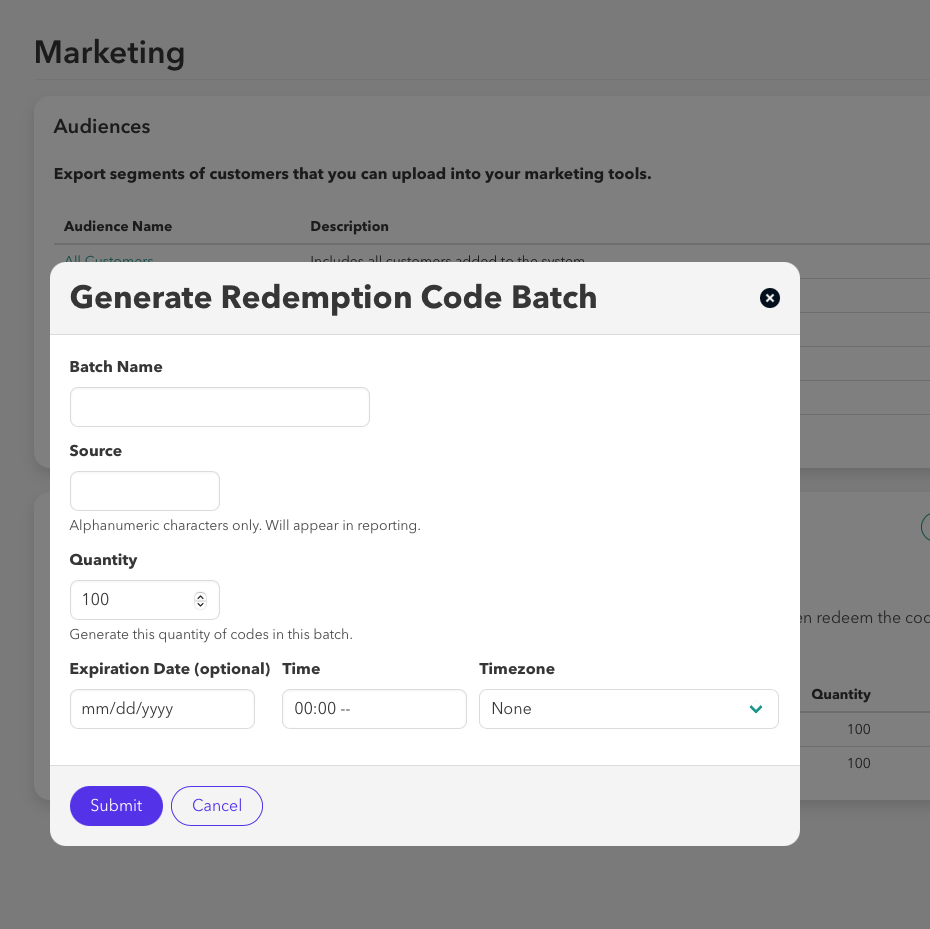Image resolution: width=930 pixels, height=929 pixels.
Task: Open the Expiration Date picker field
Action: click(x=162, y=709)
